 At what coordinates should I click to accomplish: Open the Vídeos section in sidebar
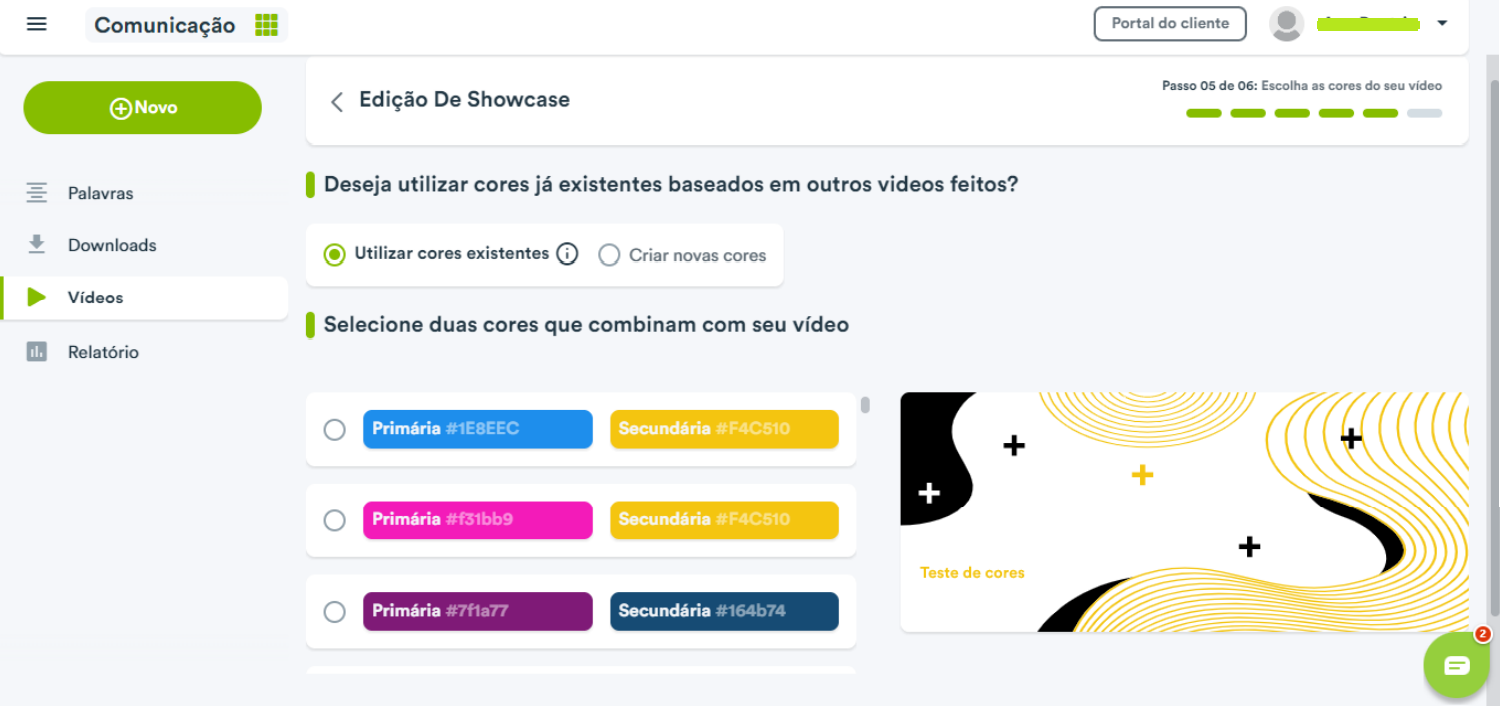pos(145,298)
